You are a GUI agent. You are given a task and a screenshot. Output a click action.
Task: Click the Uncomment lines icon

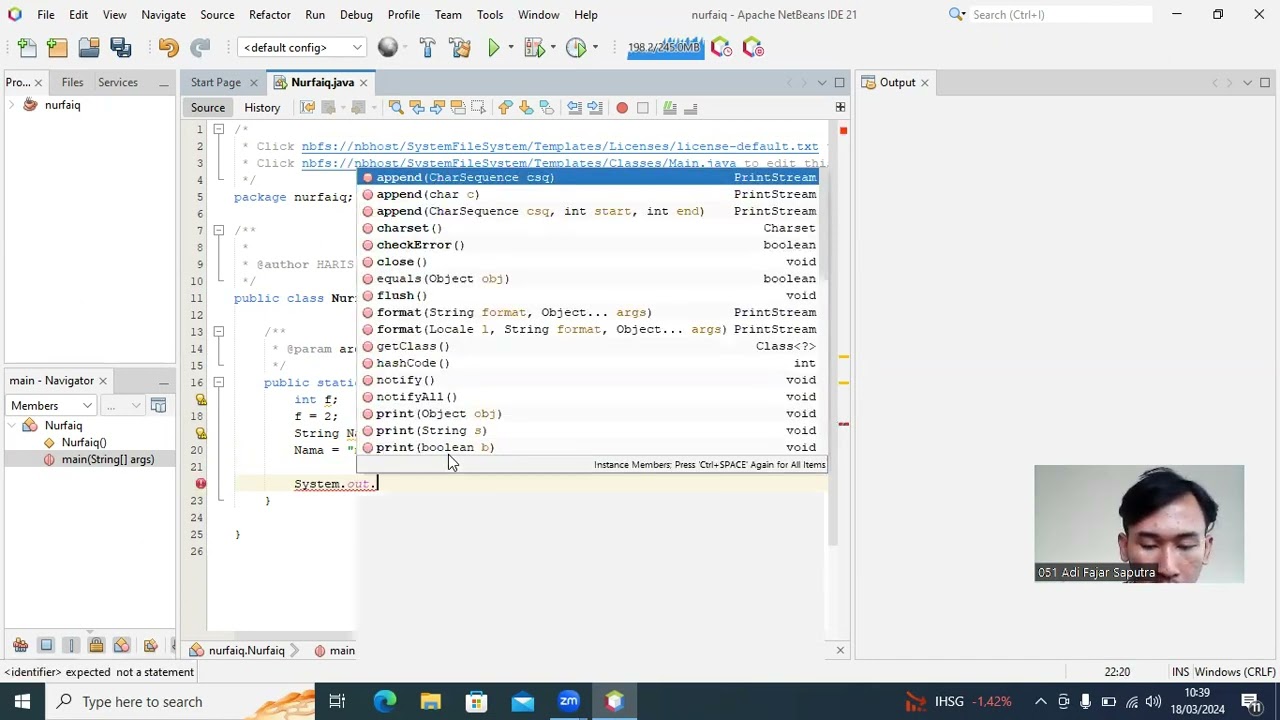[x=690, y=107]
